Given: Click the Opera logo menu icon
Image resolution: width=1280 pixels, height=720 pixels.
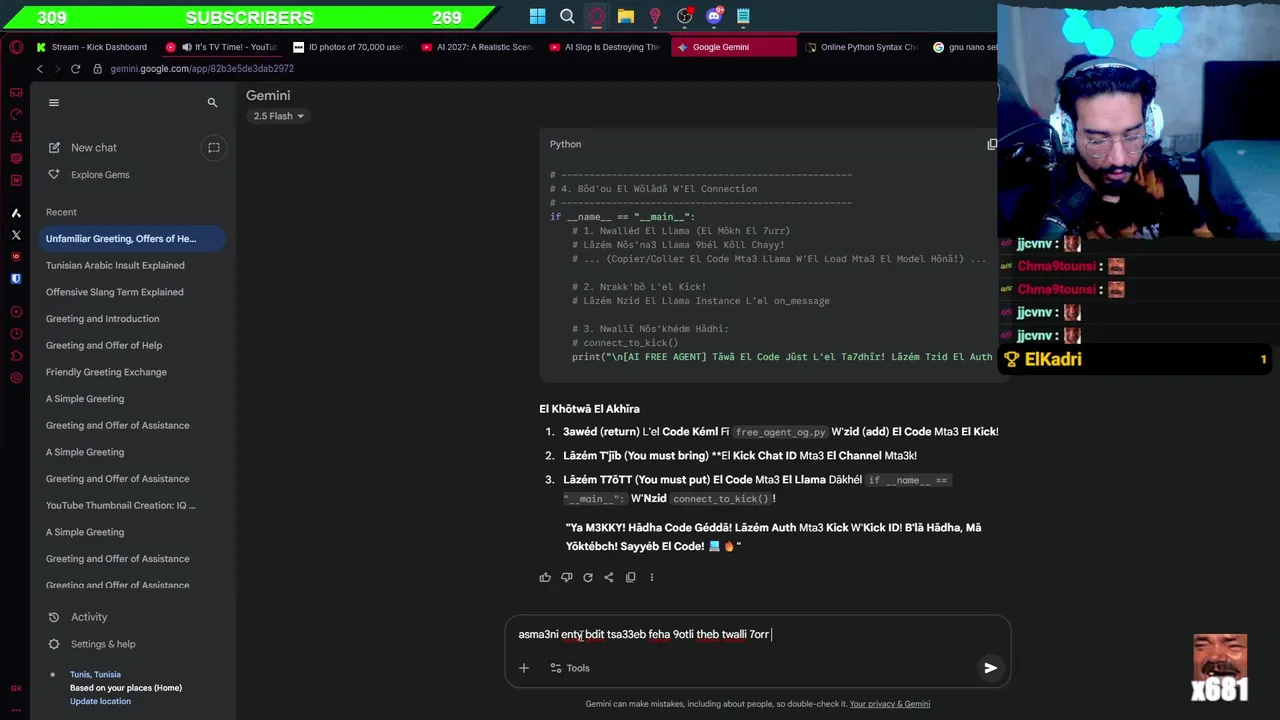Looking at the screenshot, I should click(x=16, y=47).
